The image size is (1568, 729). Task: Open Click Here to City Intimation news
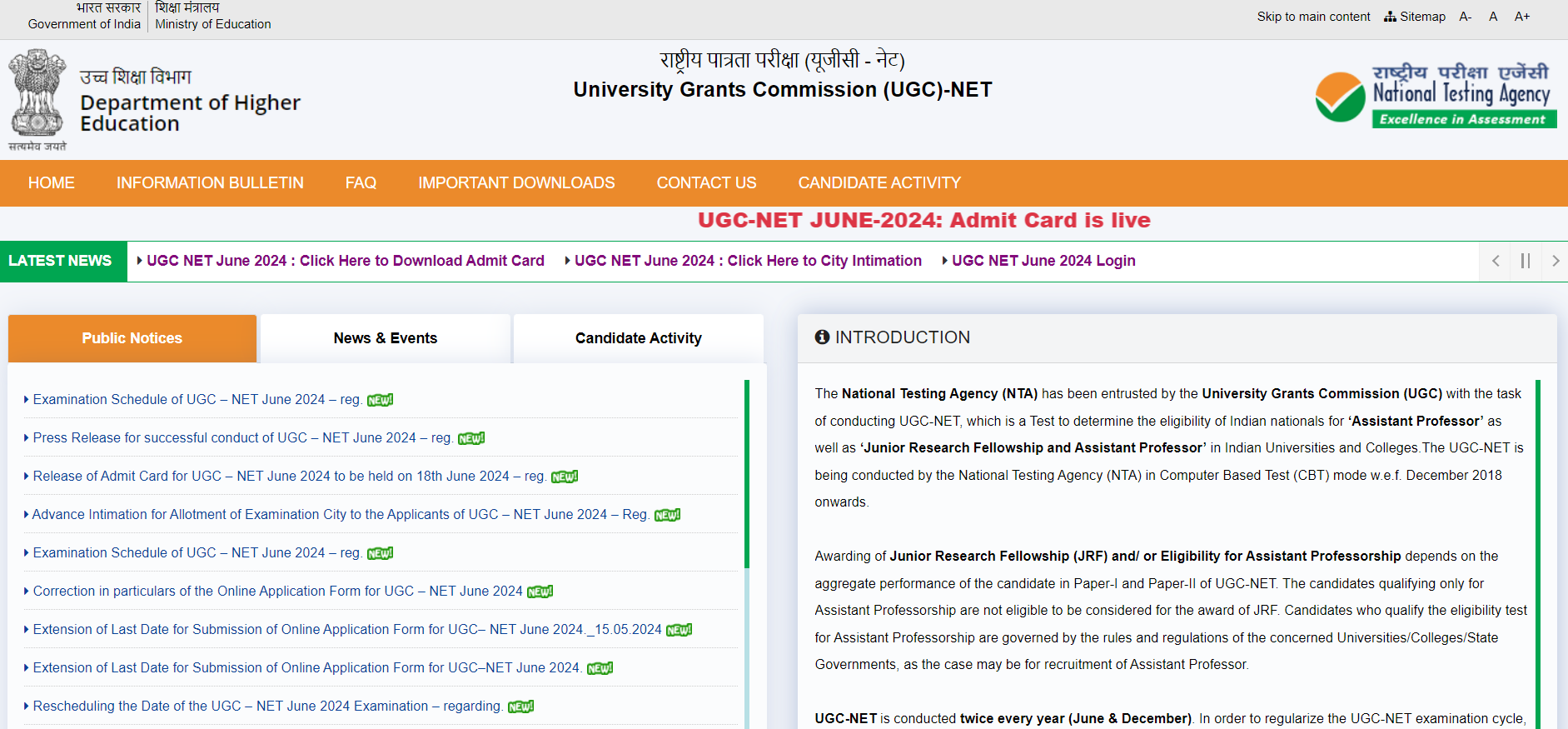(x=748, y=261)
